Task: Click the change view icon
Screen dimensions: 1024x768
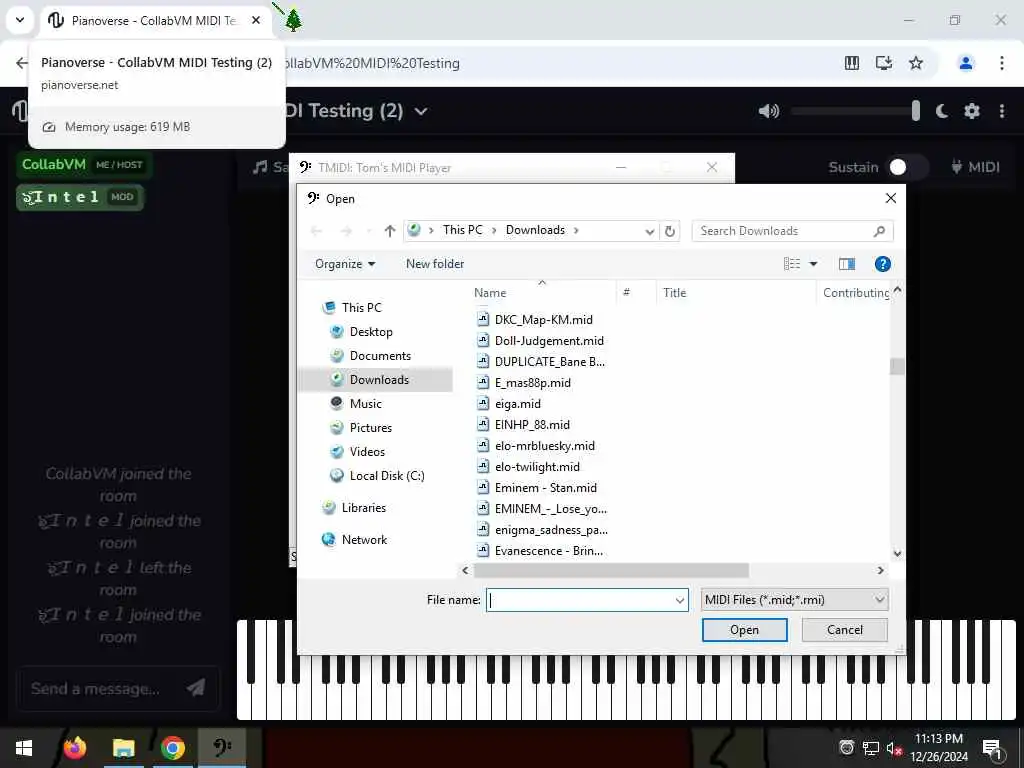Action: 792,264
